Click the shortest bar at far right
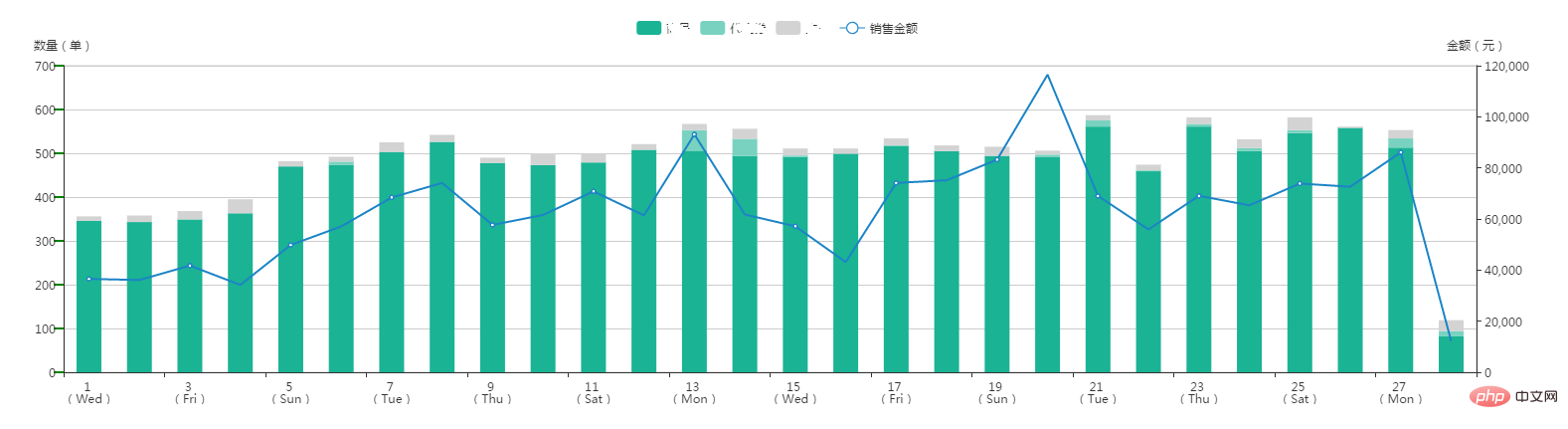The height and width of the screenshot is (429, 1568). [1451, 353]
